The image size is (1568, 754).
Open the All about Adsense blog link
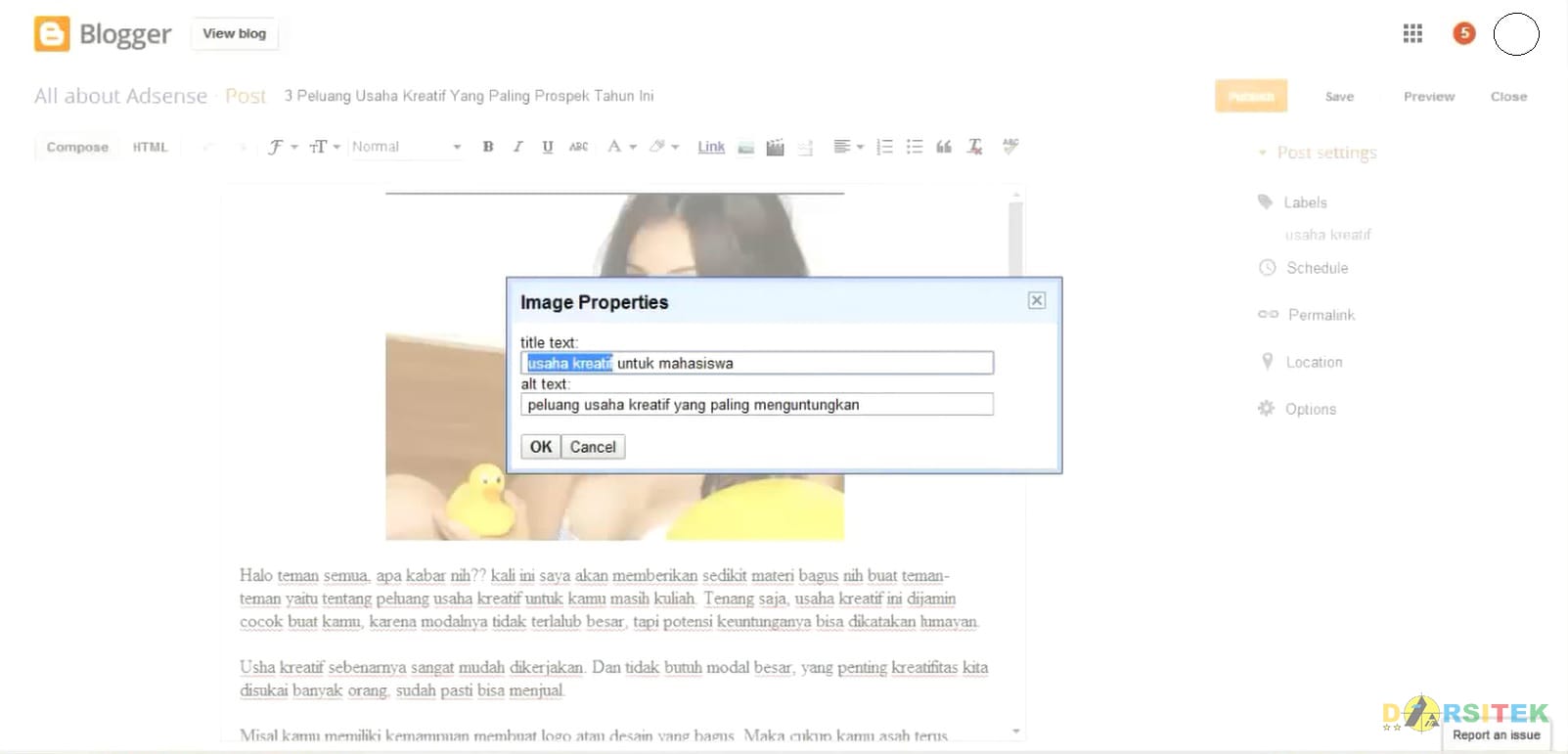click(121, 96)
